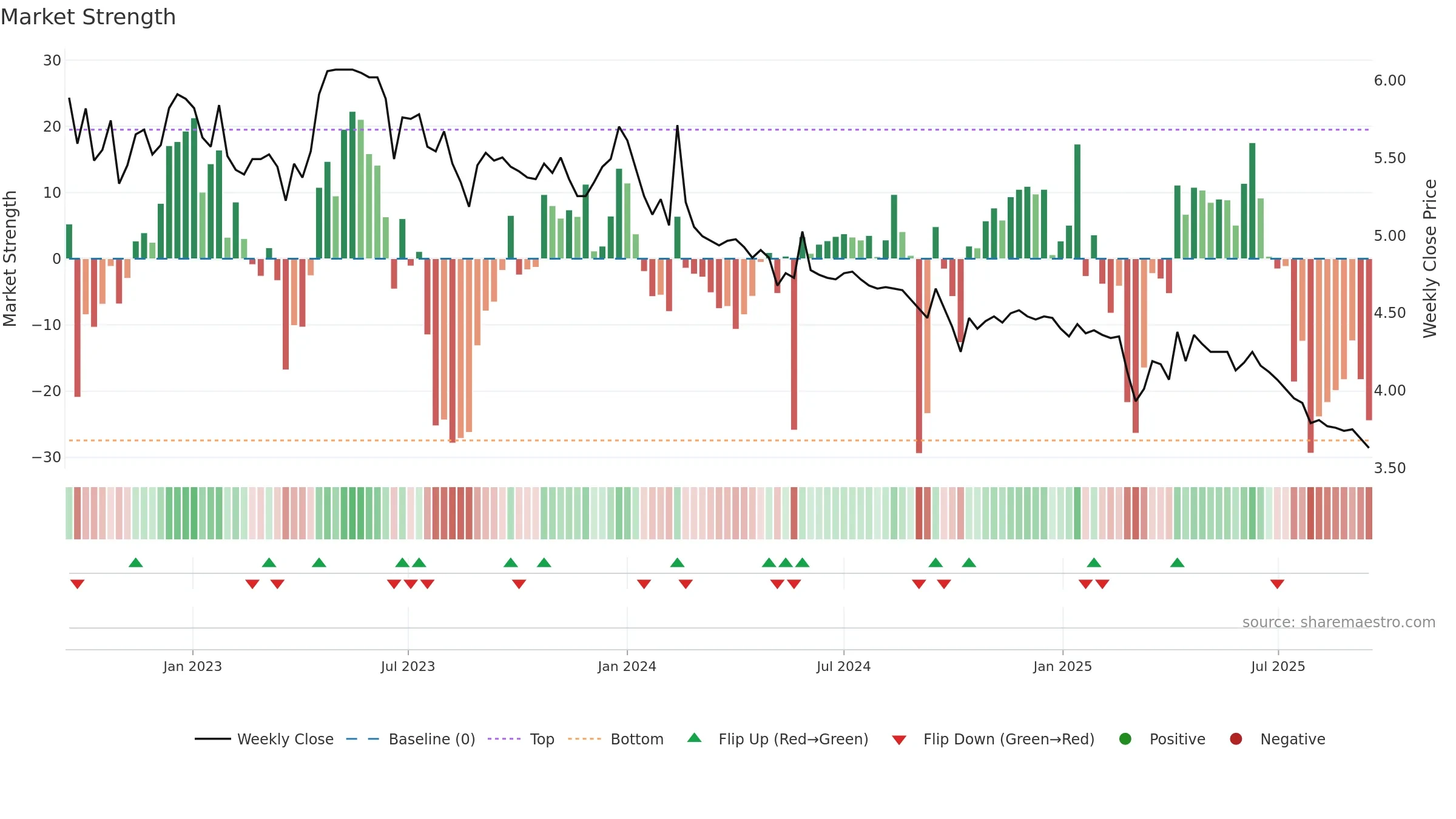Click the Jul 2023 x-axis label
The image size is (1456, 819).
pyautogui.click(x=408, y=666)
